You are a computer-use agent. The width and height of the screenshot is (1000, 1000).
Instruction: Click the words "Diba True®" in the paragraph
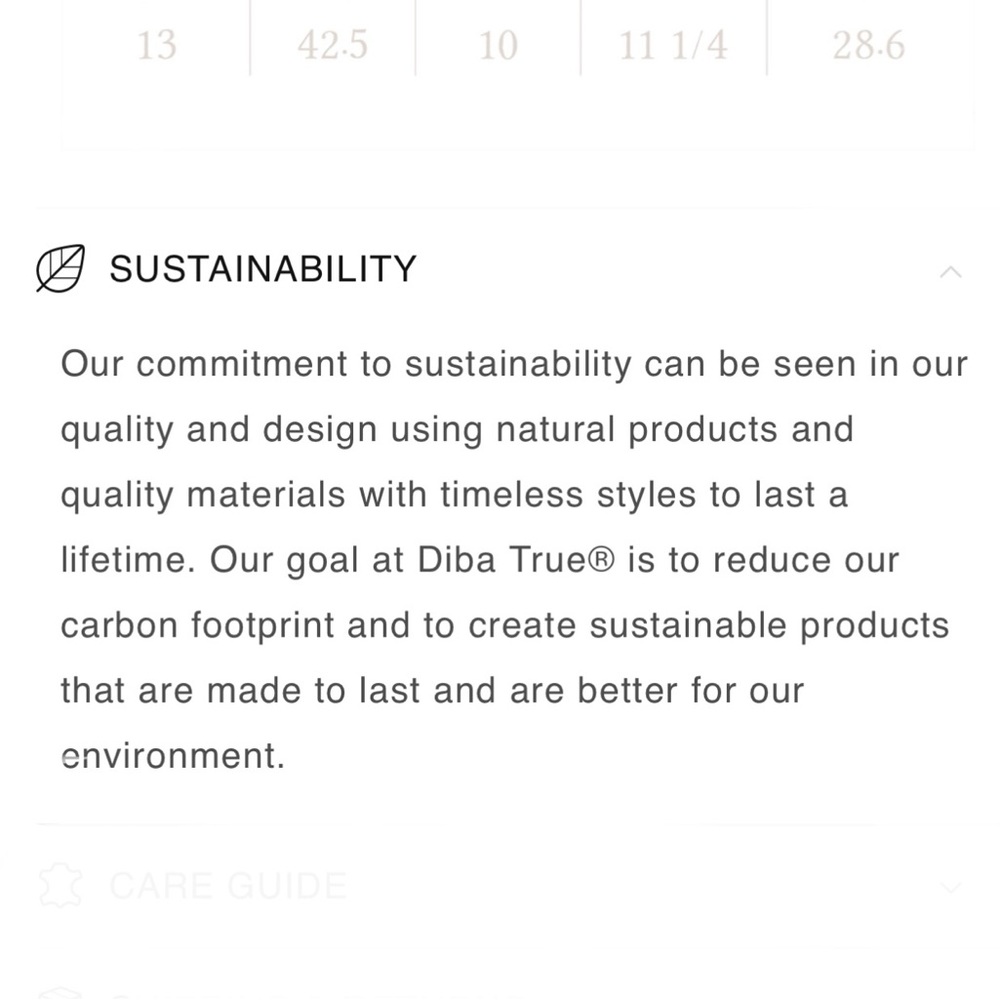516,560
